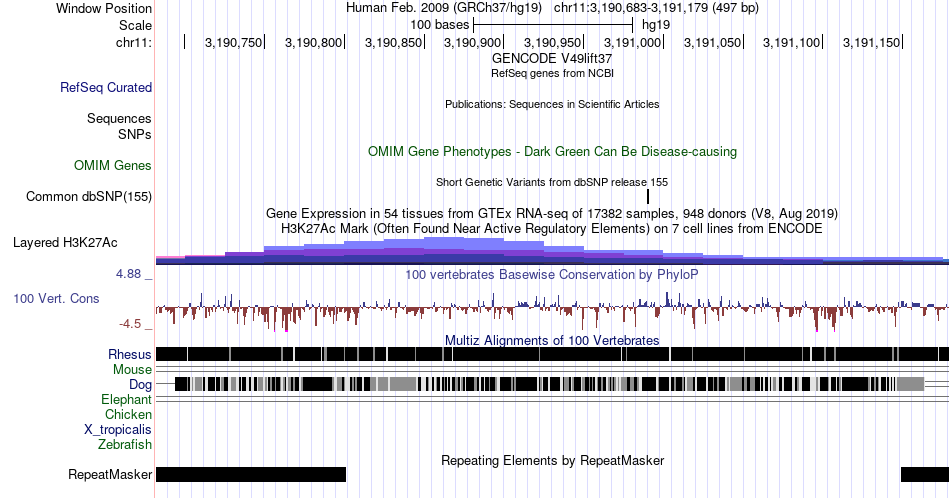Click the Layered H3K27Ac track label

(65, 242)
